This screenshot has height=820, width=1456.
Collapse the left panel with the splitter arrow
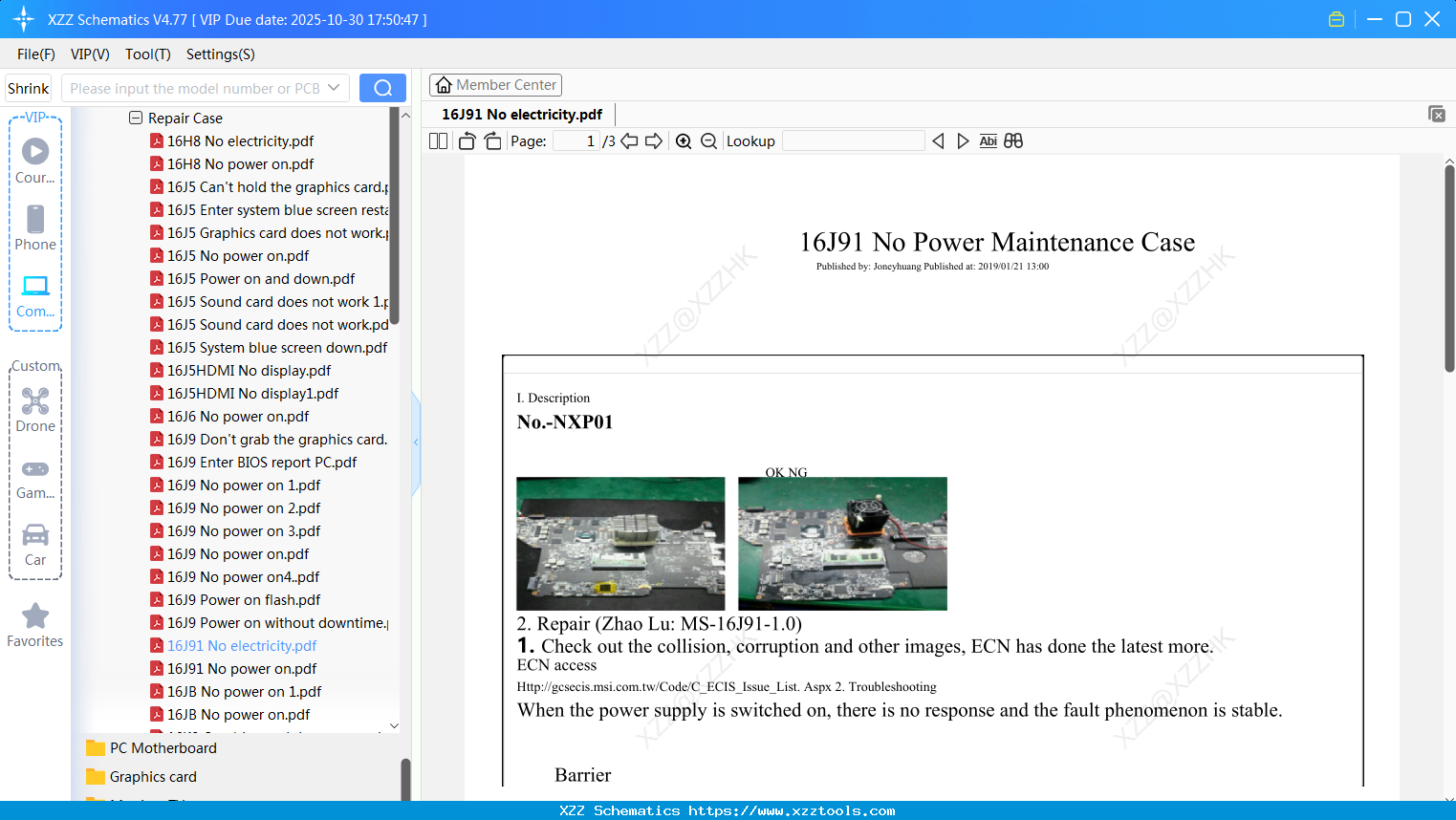416,442
